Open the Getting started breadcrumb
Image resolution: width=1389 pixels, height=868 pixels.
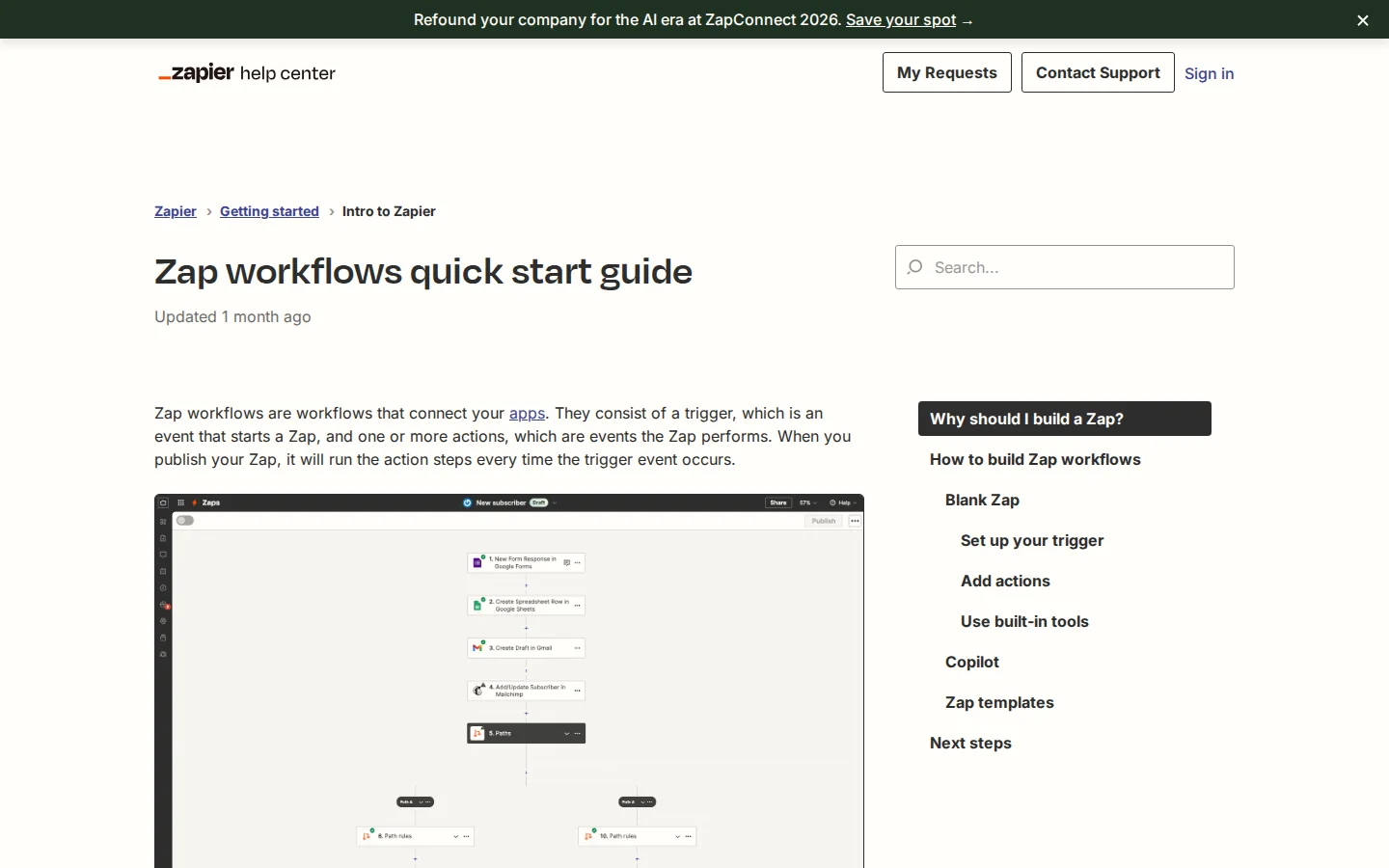[x=269, y=211]
